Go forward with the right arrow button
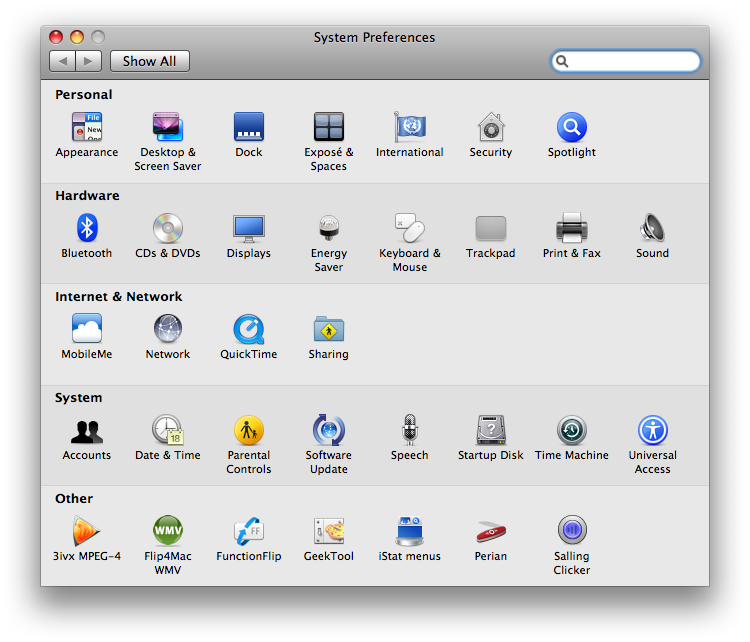The width and height of the screenshot is (750, 642). 88,61
